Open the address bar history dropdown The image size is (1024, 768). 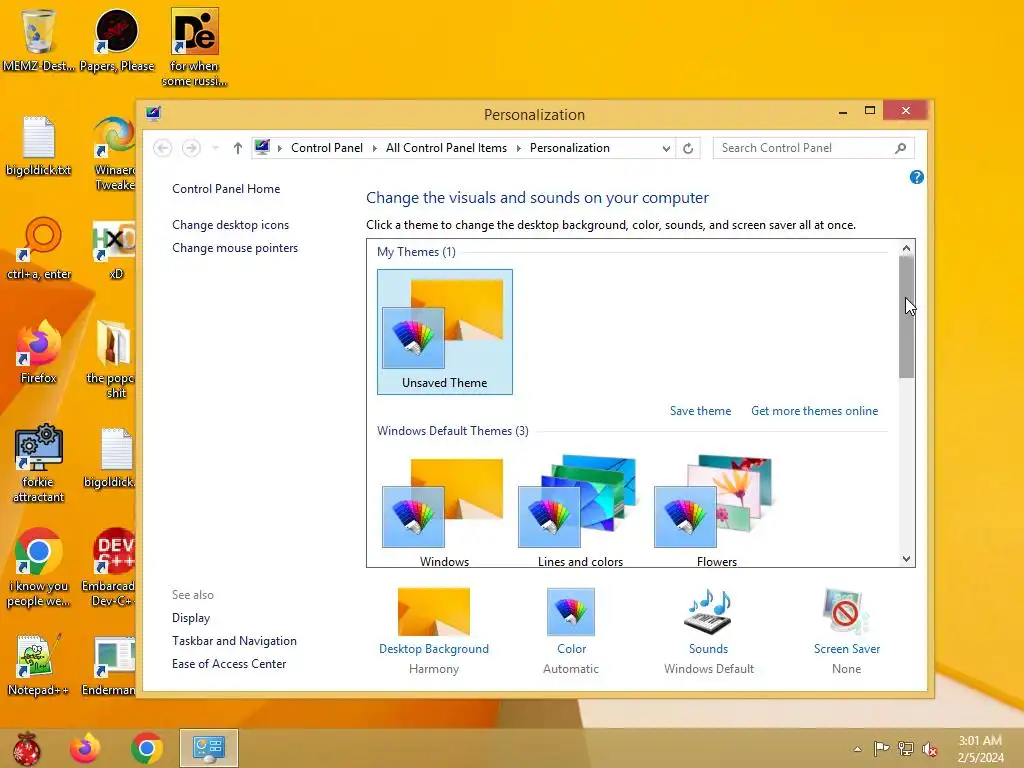coord(665,148)
